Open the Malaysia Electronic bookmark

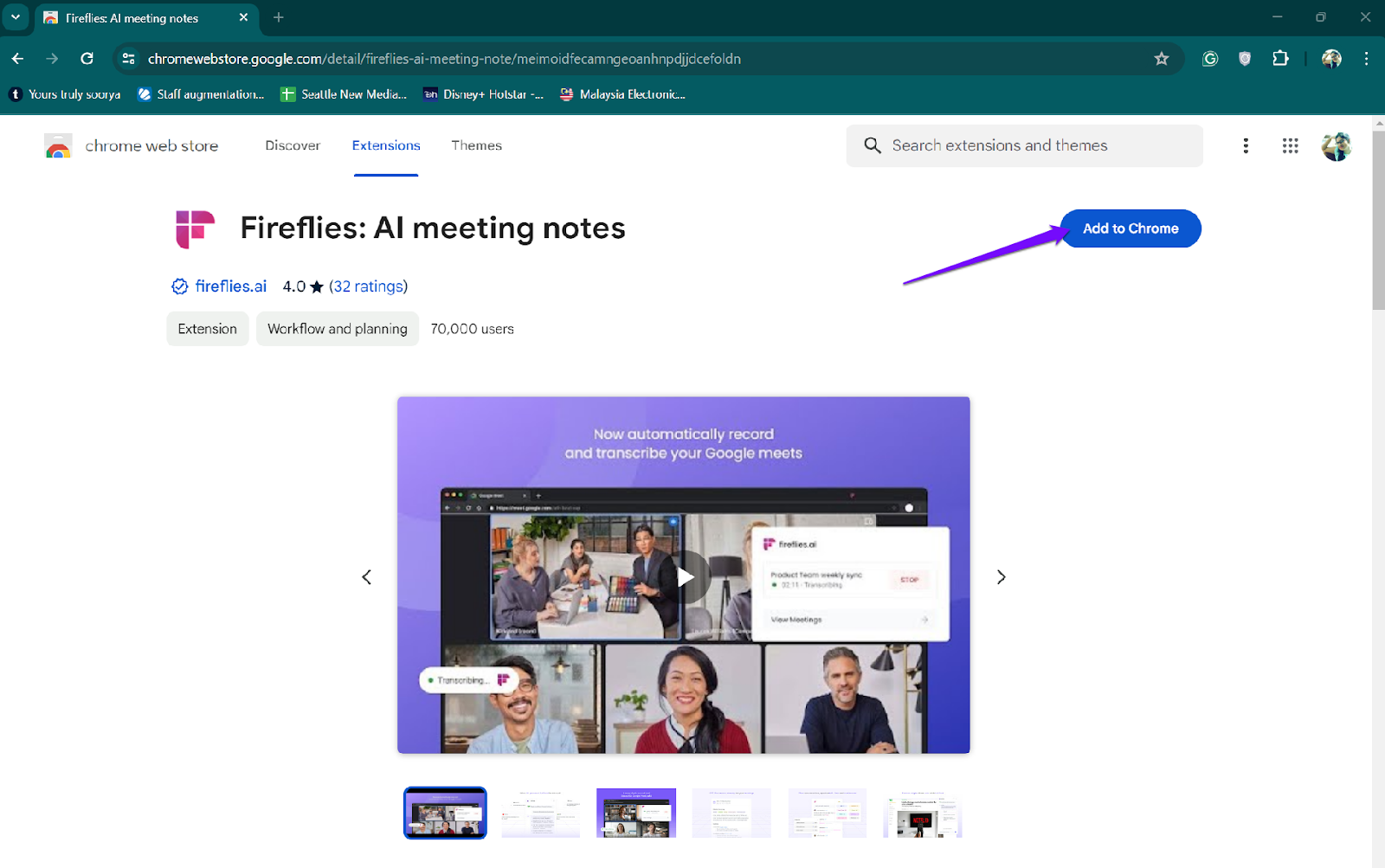(622, 94)
